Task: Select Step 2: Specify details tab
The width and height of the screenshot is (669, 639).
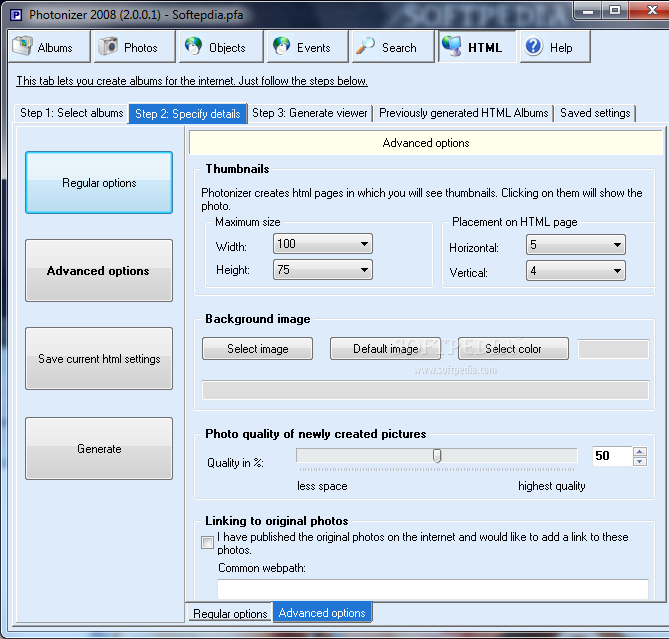Action: [188, 114]
